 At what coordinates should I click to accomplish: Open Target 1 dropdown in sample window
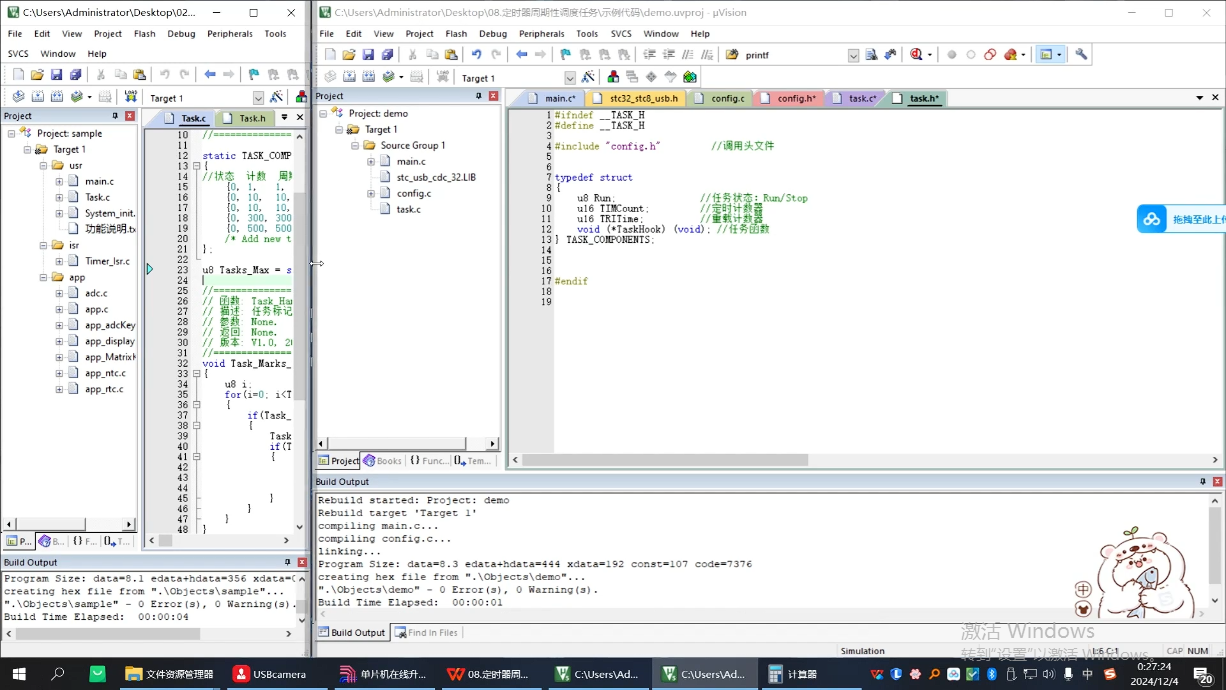[x=258, y=98]
